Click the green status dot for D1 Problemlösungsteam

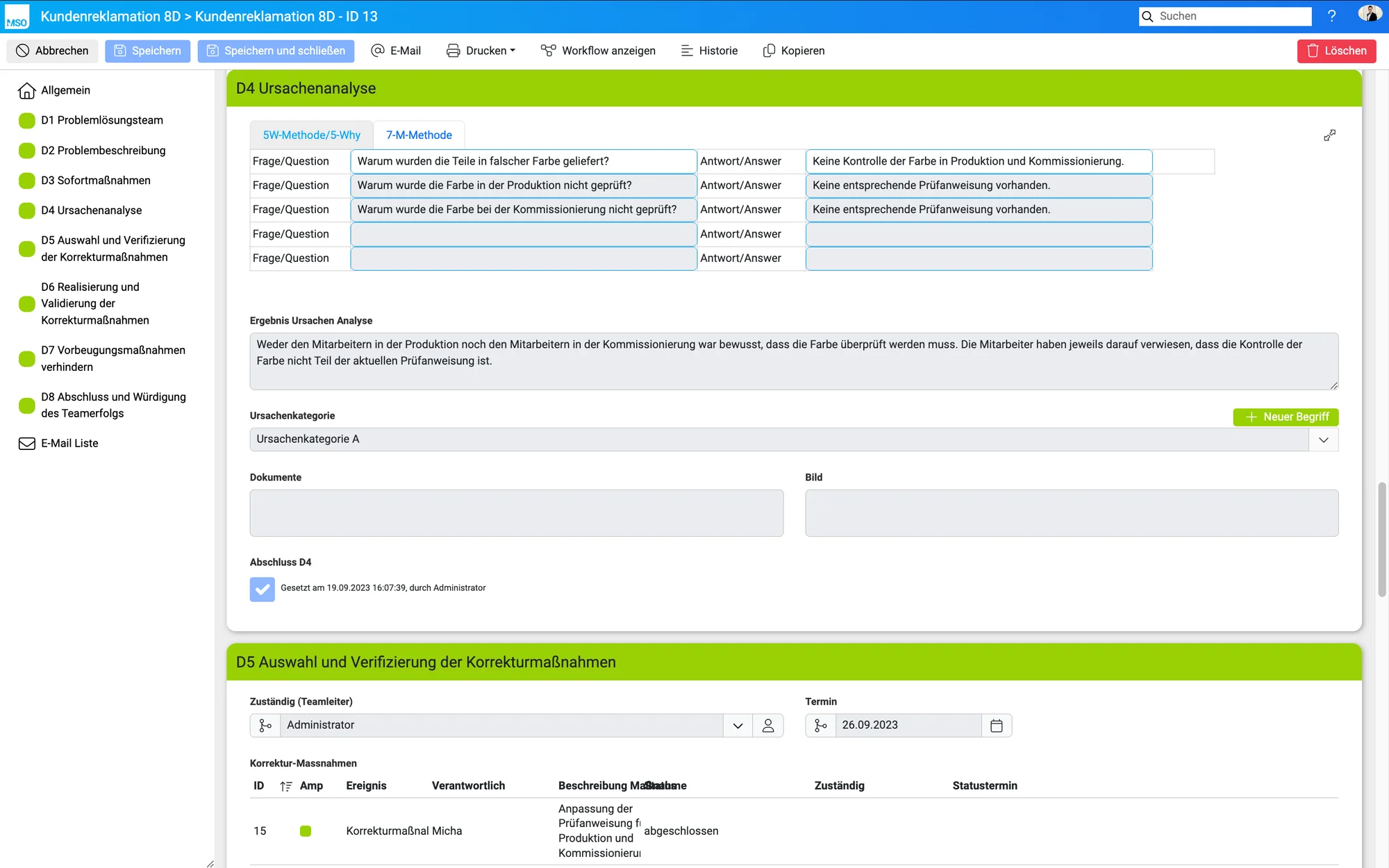coord(26,121)
